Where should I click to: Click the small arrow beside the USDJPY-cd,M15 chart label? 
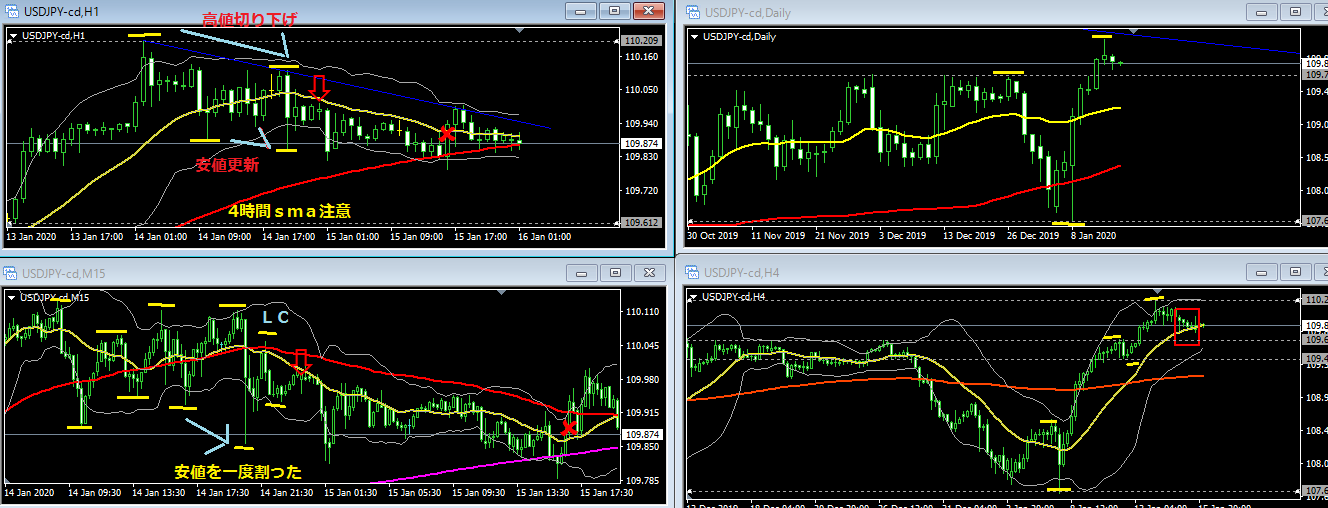point(12,297)
